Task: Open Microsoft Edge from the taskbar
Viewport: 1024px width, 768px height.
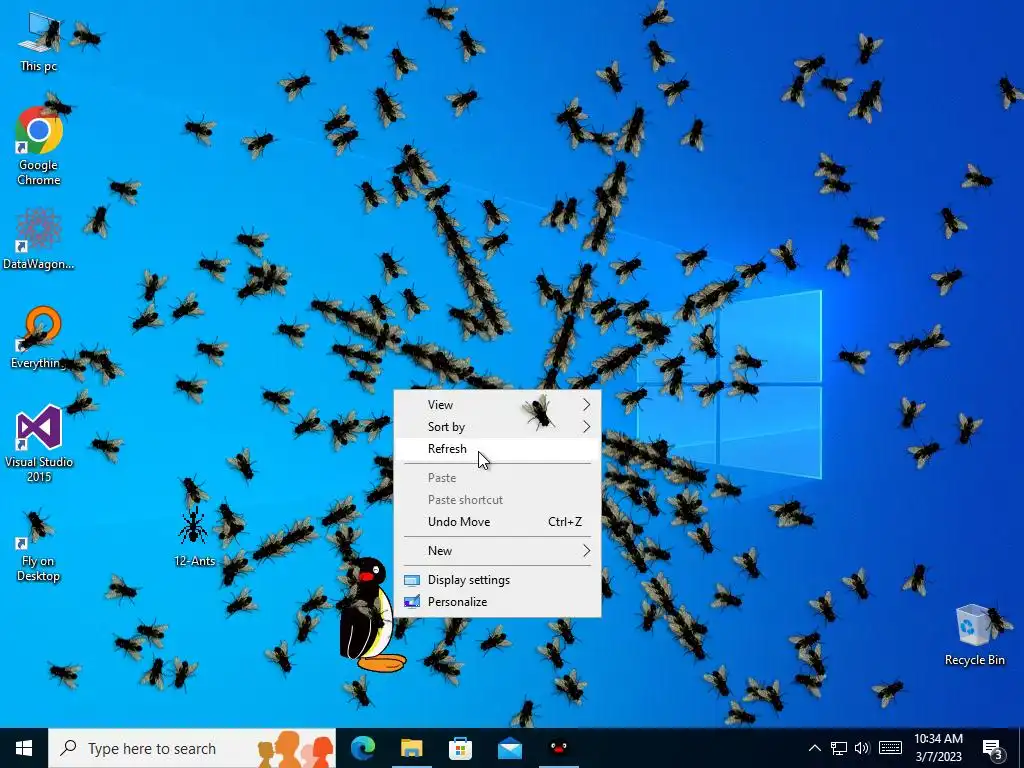Action: coord(363,748)
